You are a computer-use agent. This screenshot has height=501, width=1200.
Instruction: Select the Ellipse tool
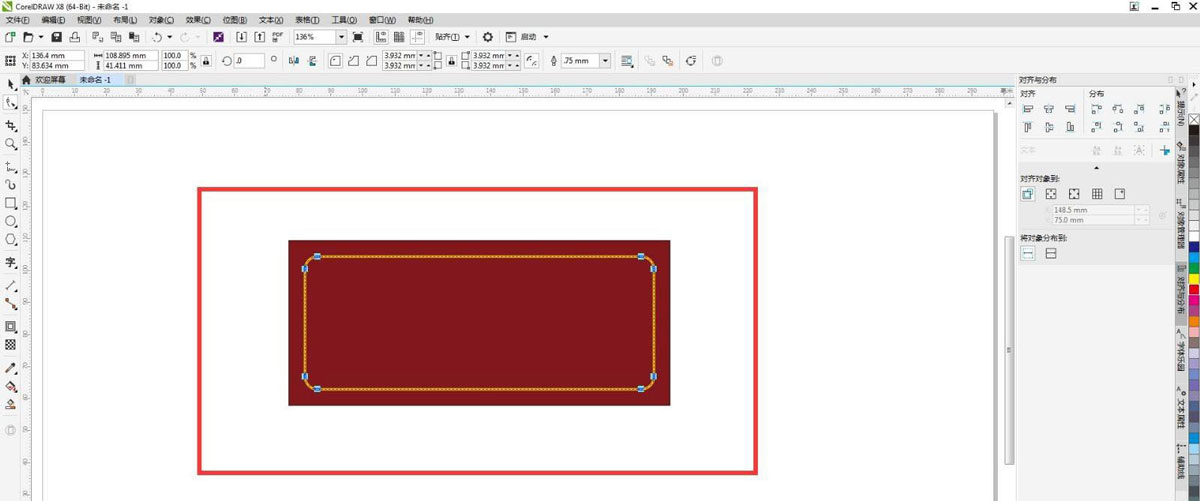coord(11,221)
